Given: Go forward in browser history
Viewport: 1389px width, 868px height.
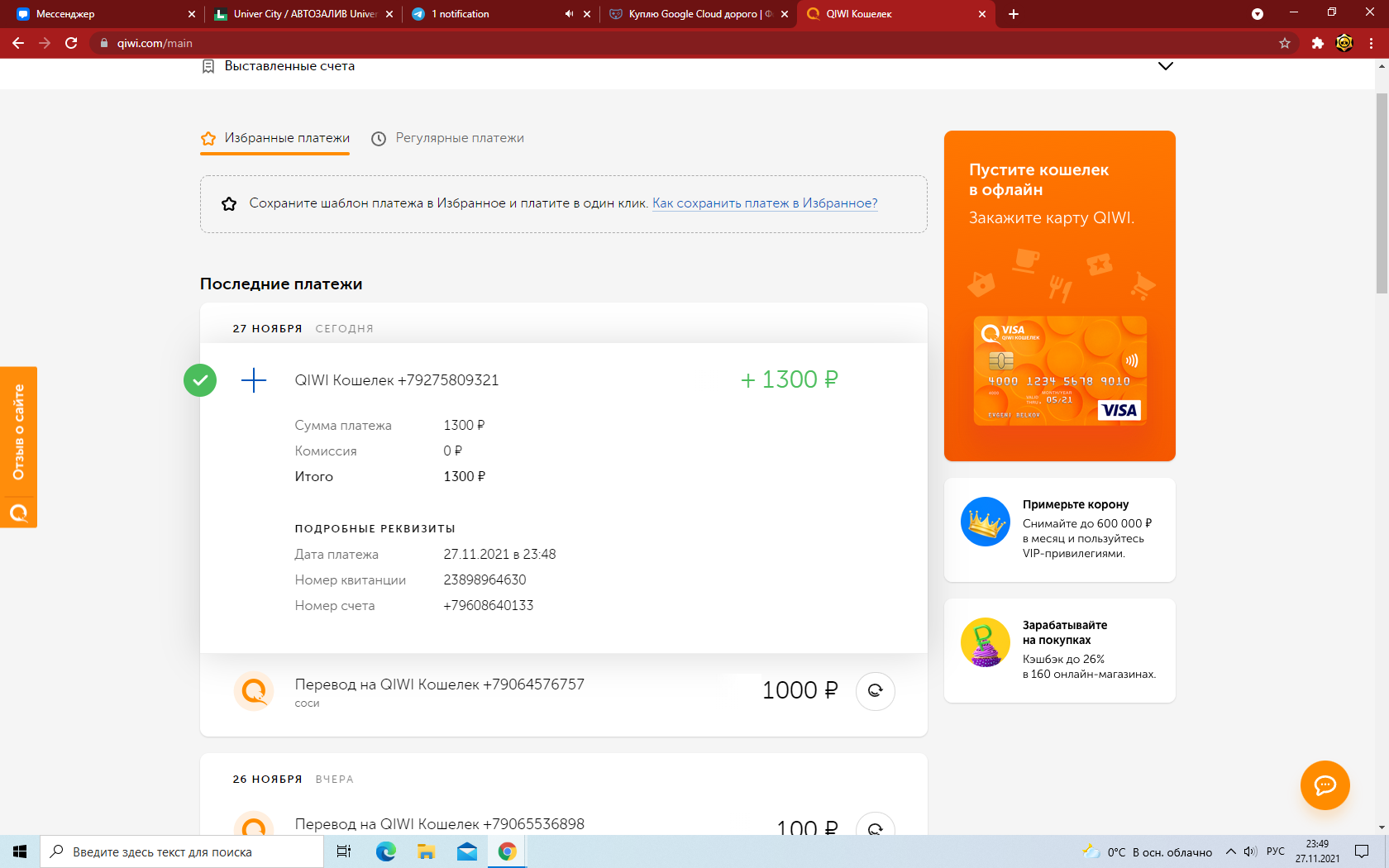Looking at the screenshot, I should click(x=45, y=43).
